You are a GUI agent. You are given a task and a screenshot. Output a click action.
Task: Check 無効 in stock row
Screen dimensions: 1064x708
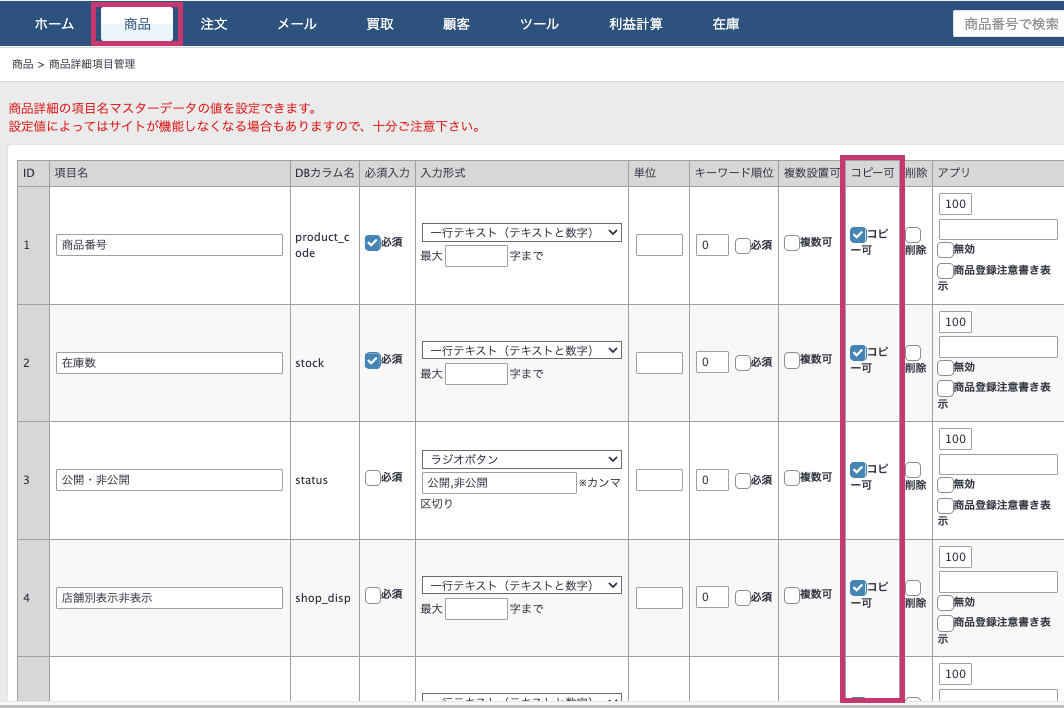[x=945, y=367]
